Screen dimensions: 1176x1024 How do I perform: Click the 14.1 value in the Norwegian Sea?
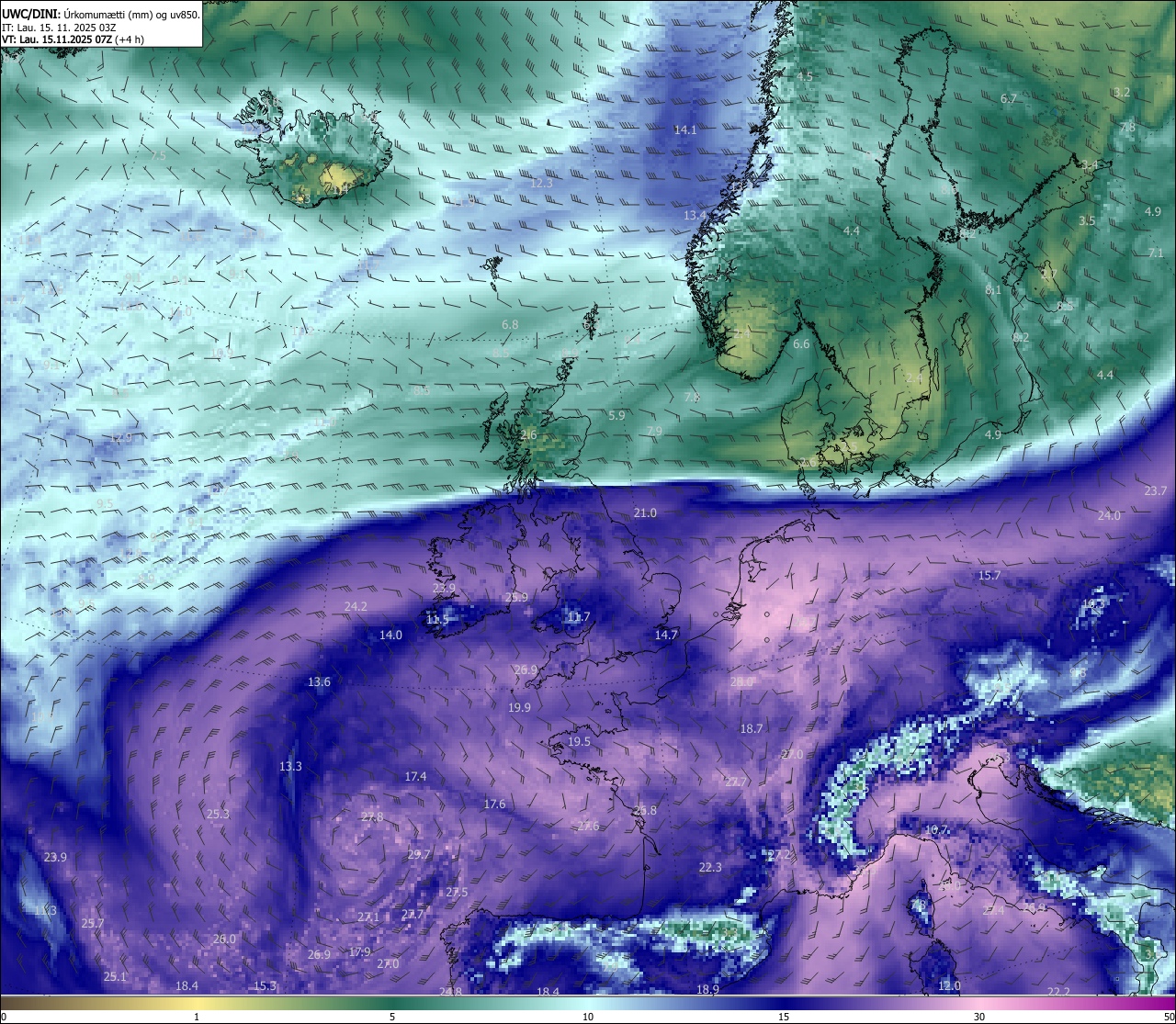pos(685,130)
